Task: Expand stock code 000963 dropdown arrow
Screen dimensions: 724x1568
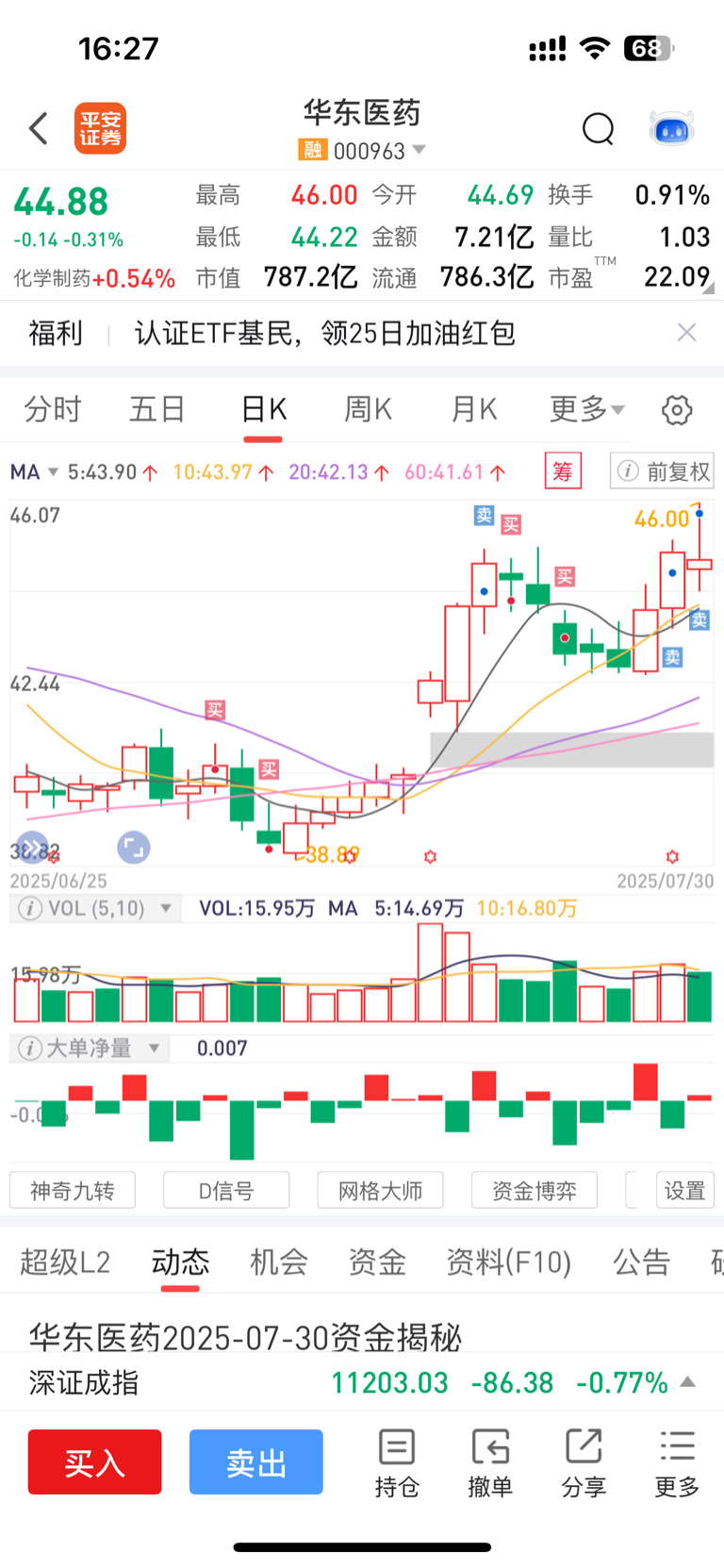Action: pos(420,150)
